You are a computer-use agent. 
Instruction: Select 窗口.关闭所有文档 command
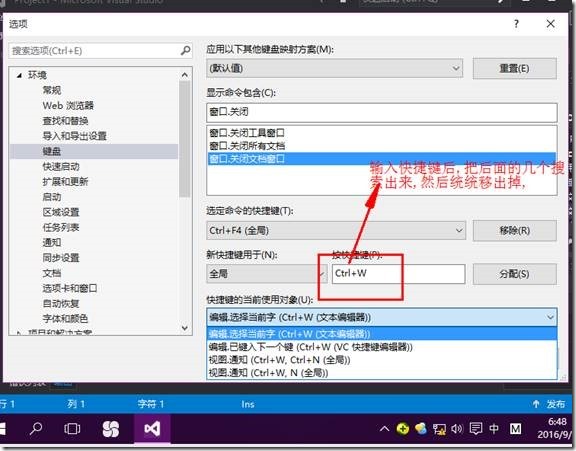(x=382, y=146)
